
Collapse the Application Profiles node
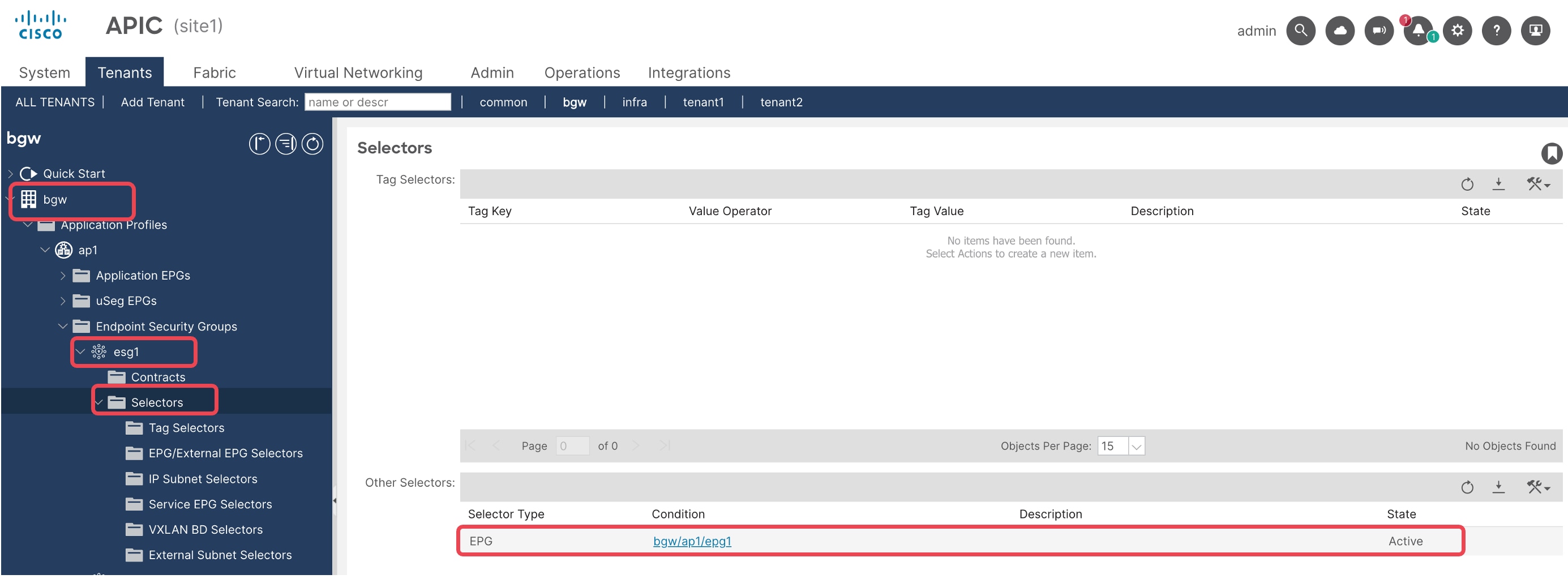pyautogui.click(x=28, y=225)
